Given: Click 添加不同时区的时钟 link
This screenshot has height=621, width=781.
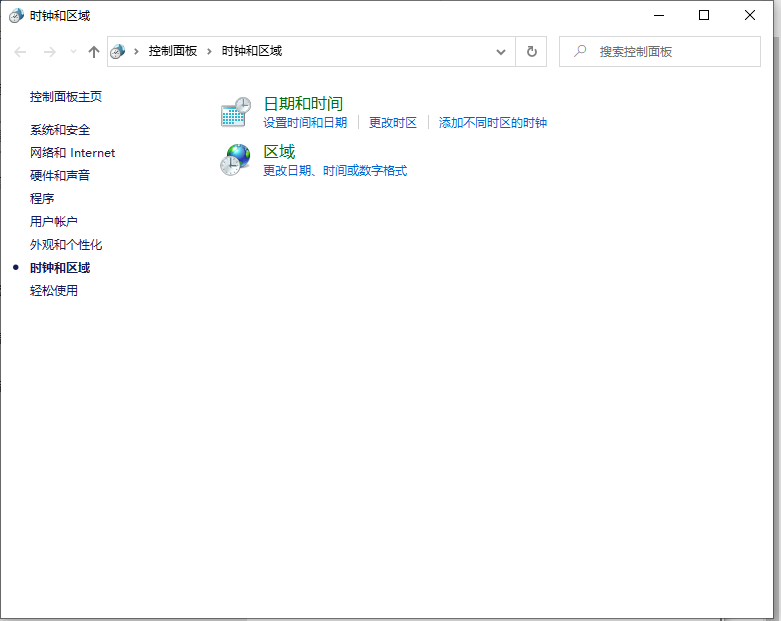Looking at the screenshot, I should click(x=493, y=123).
